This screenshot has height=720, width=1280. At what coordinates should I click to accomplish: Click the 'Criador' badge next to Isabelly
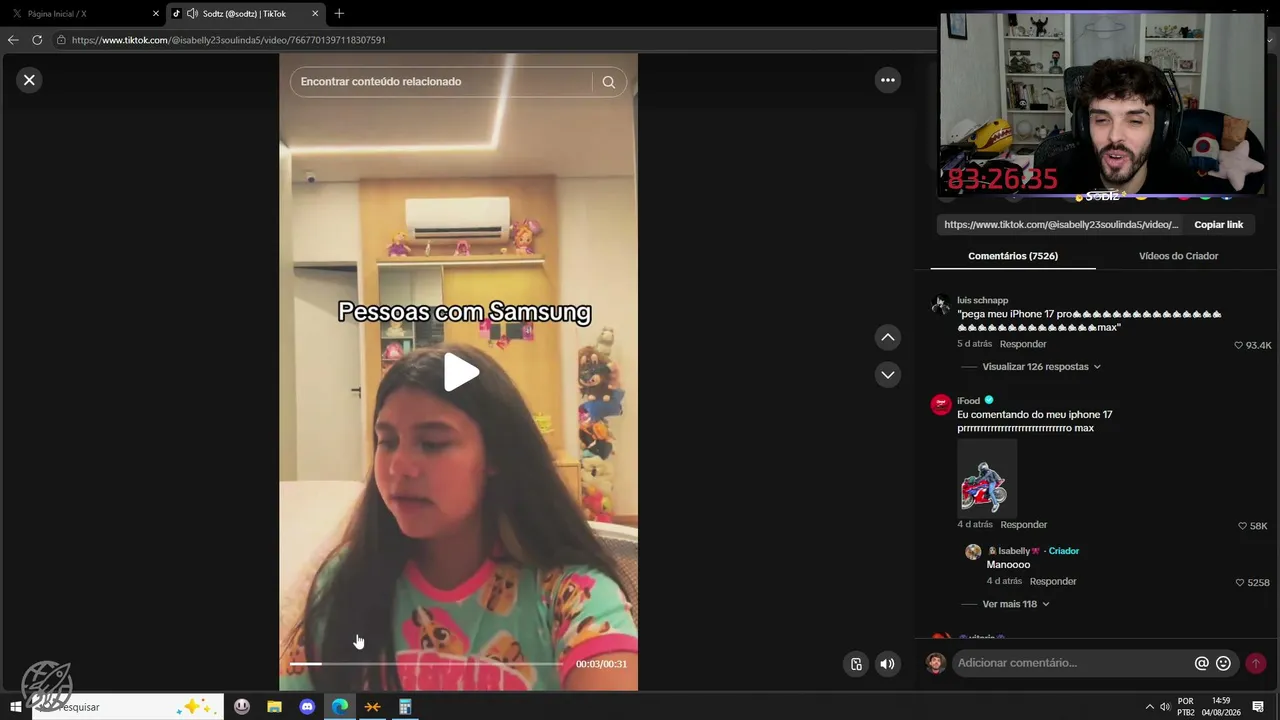tap(1064, 551)
